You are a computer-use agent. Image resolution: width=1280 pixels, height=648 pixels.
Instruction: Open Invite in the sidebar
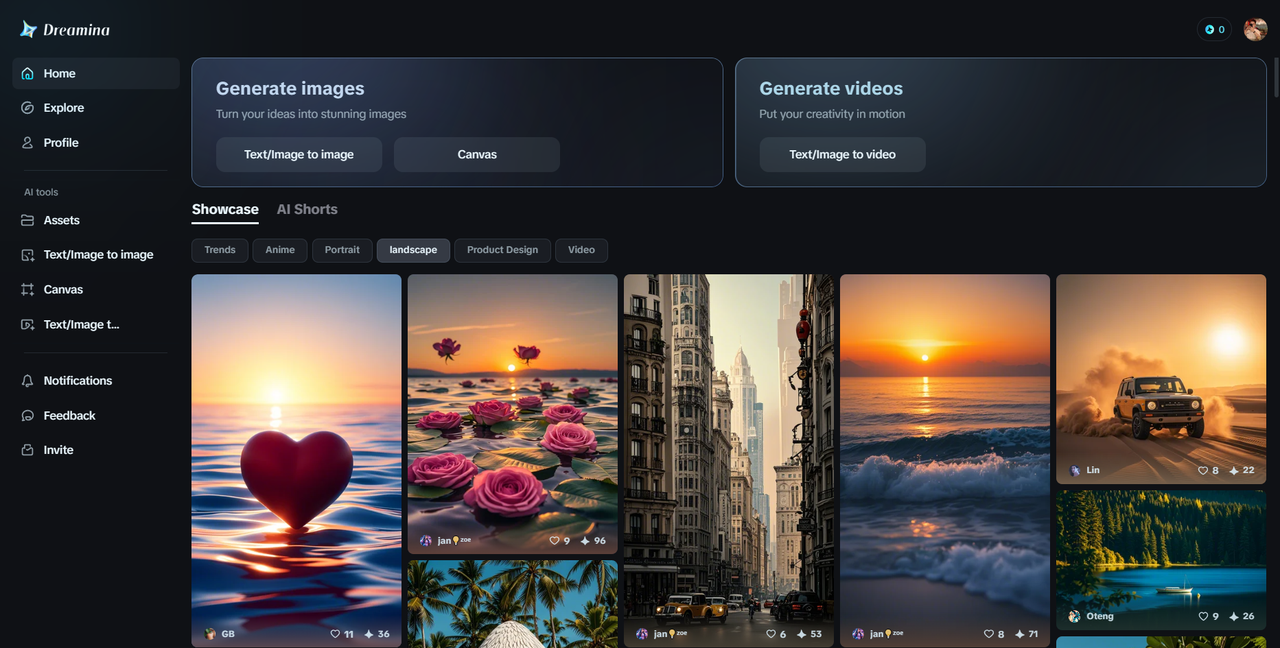coord(96,450)
